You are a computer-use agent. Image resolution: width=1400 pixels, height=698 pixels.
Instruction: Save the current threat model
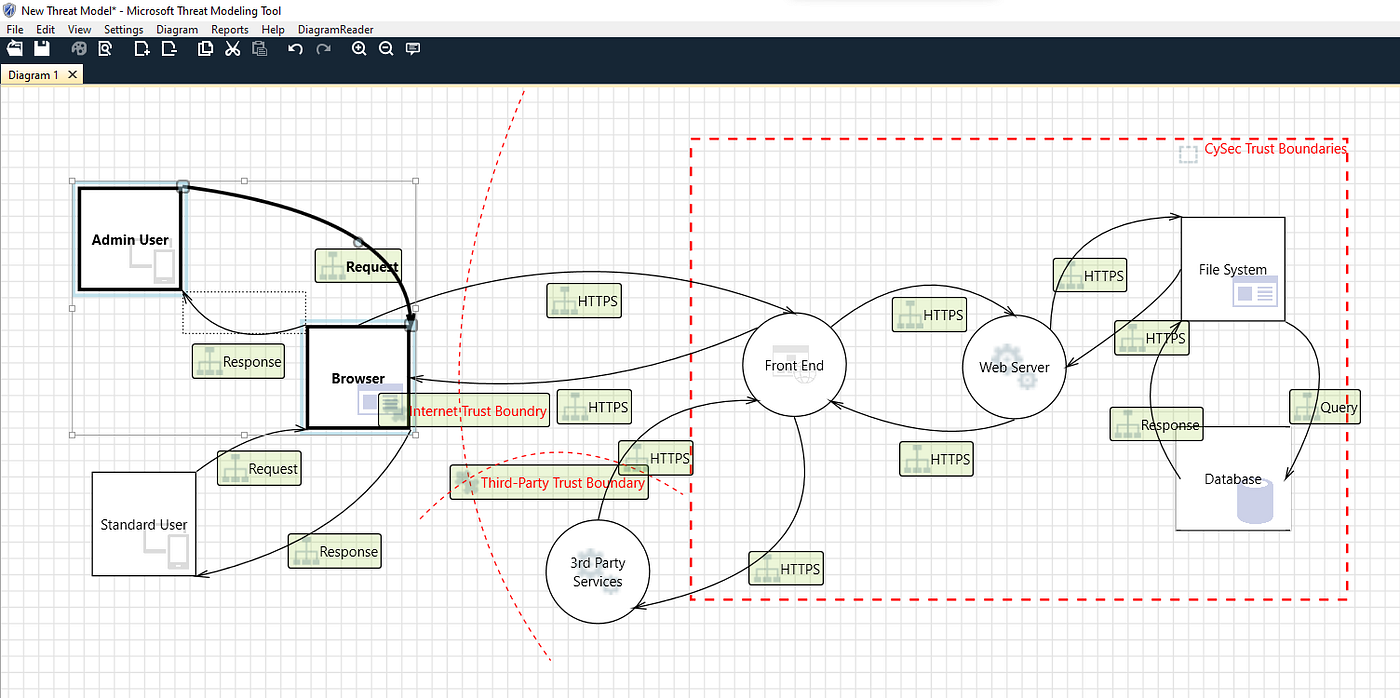(x=40, y=47)
